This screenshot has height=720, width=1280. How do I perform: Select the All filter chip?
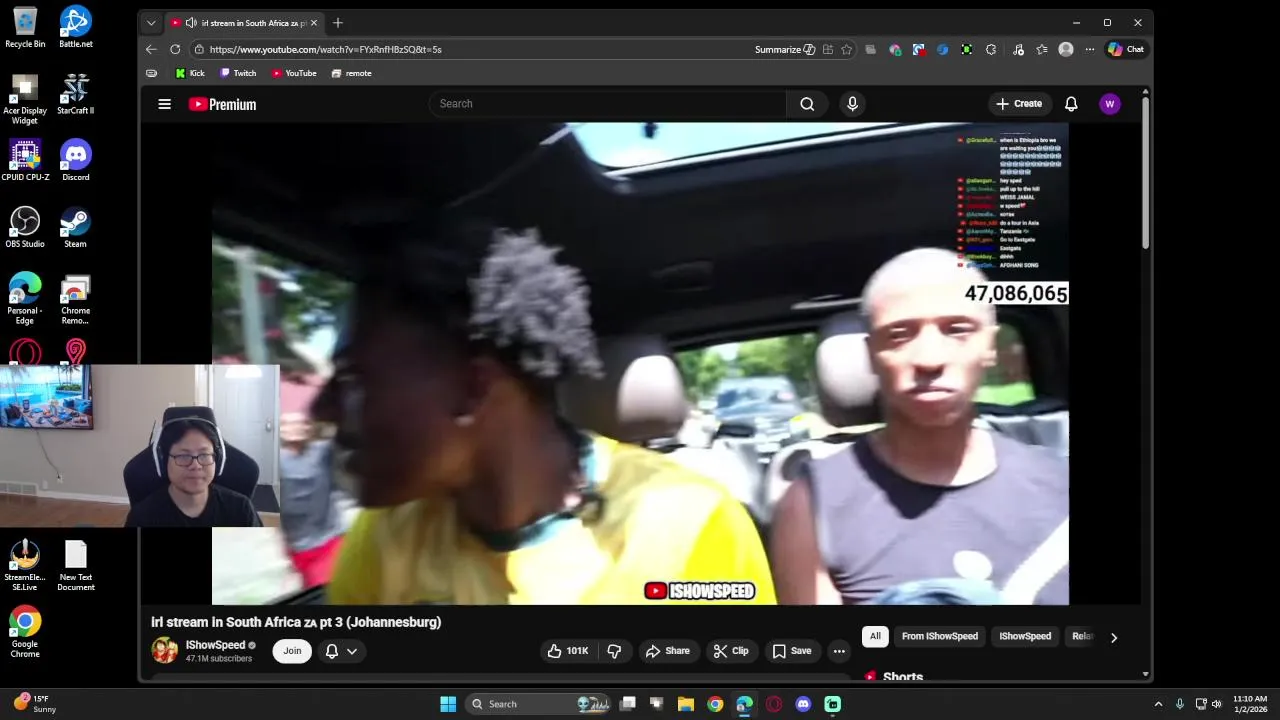875,636
